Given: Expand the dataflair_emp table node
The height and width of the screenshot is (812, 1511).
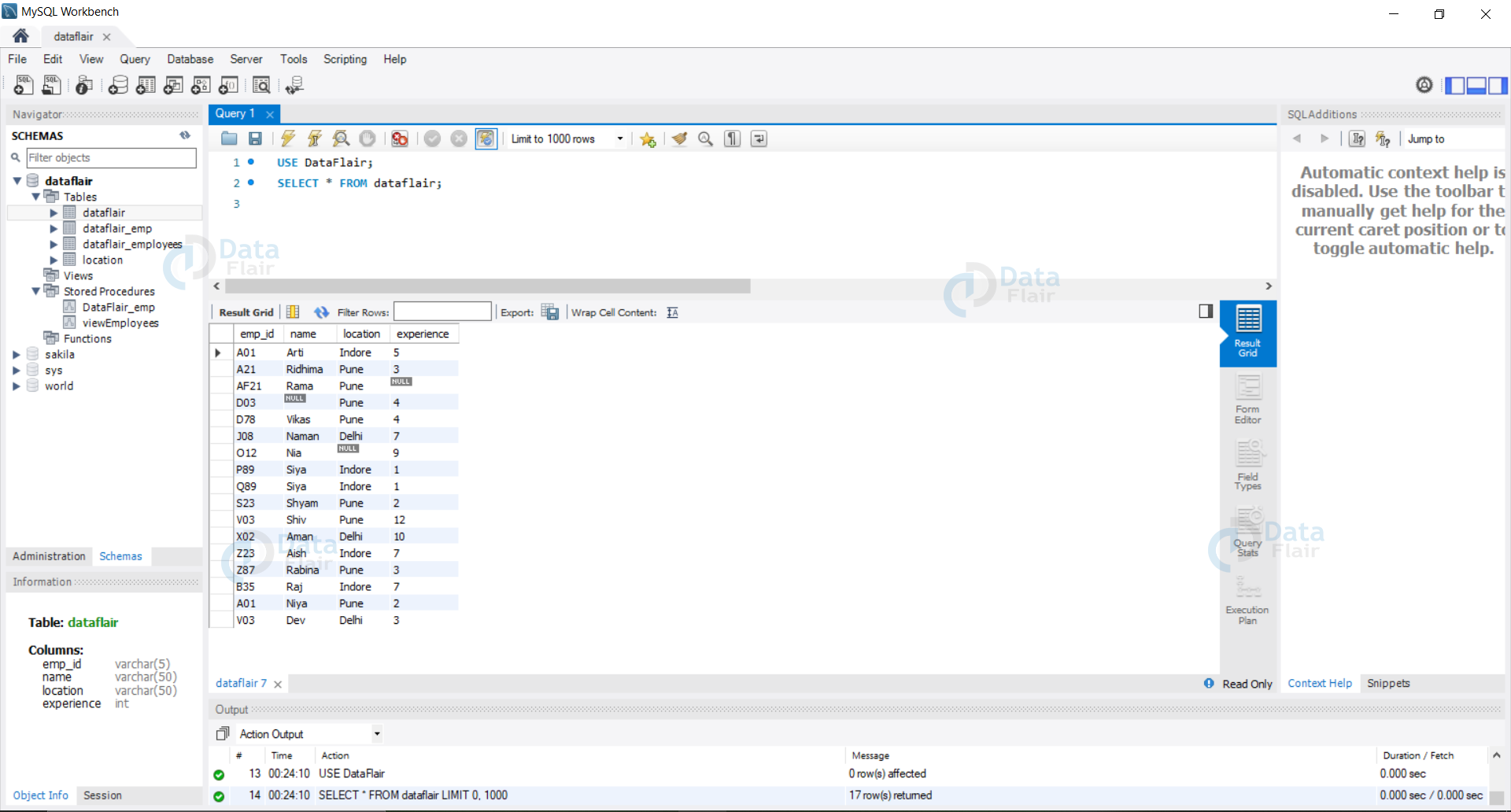Looking at the screenshot, I should point(54,229).
